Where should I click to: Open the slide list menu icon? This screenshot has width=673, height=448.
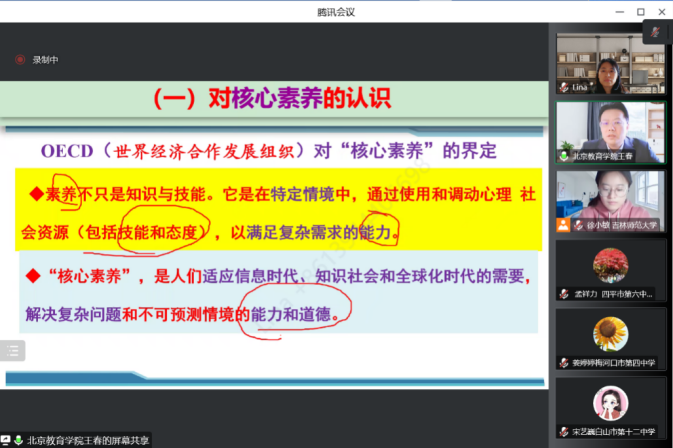(13, 350)
